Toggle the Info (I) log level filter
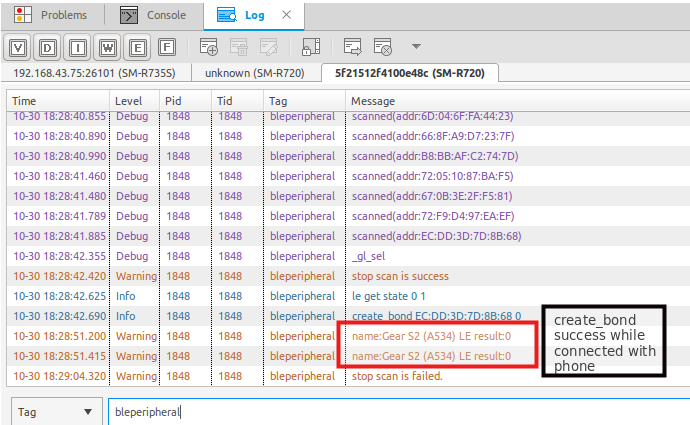Viewport: 690px width, 425px height. pyautogui.click(x=78, y=47)
